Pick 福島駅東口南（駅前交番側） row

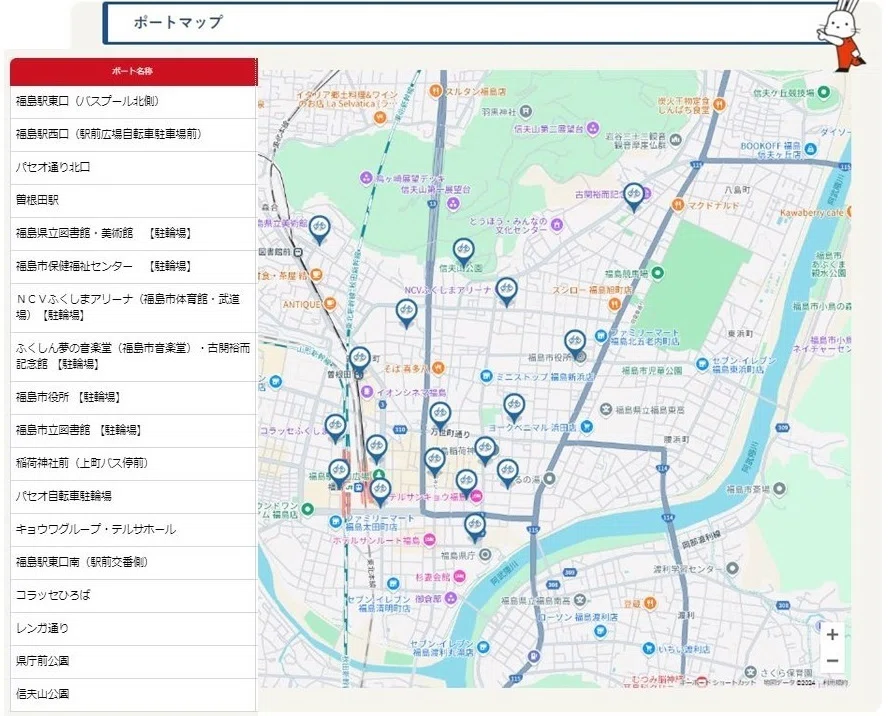(133, 562)
